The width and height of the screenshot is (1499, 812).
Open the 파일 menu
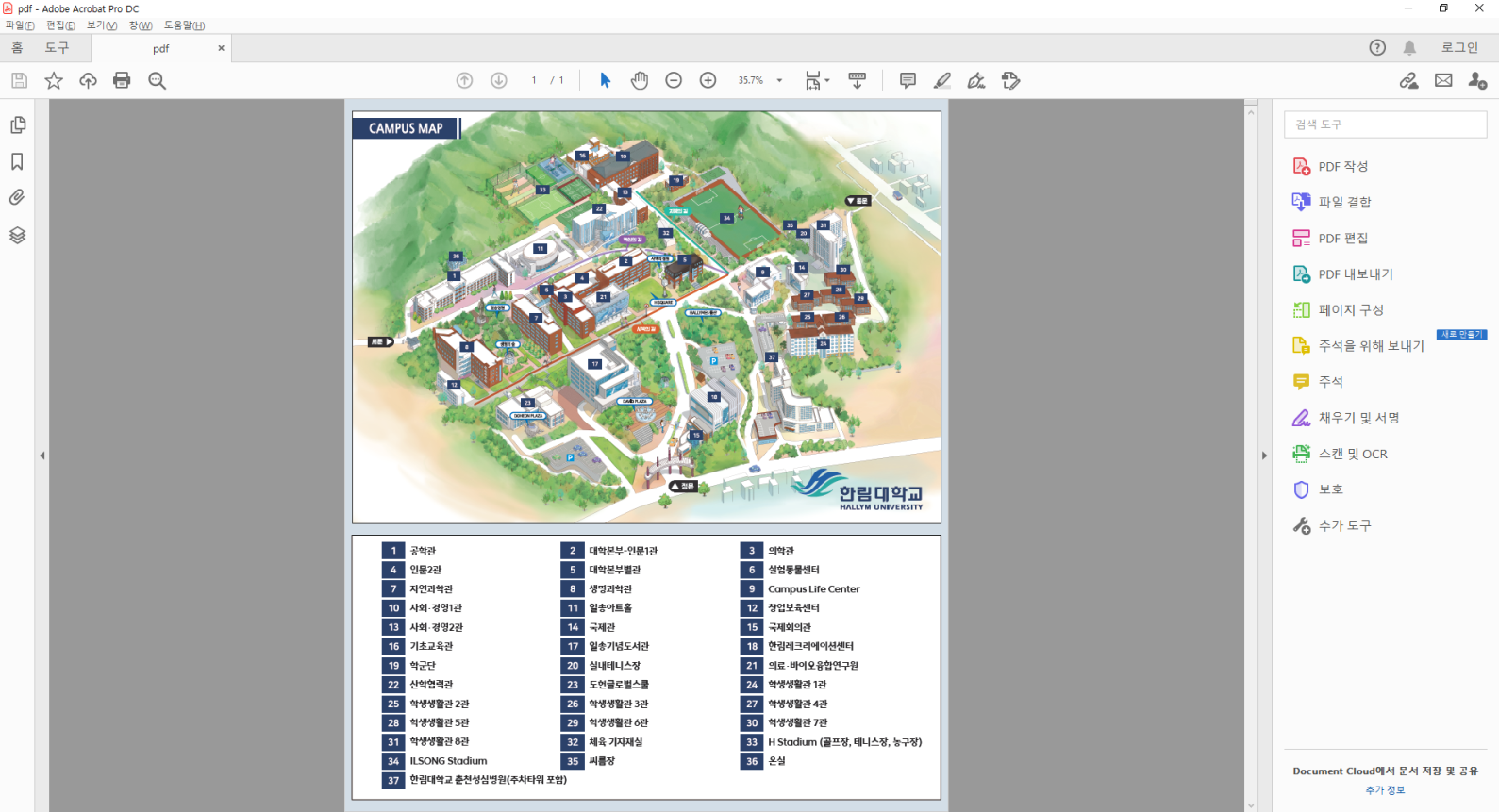(20, 25)
